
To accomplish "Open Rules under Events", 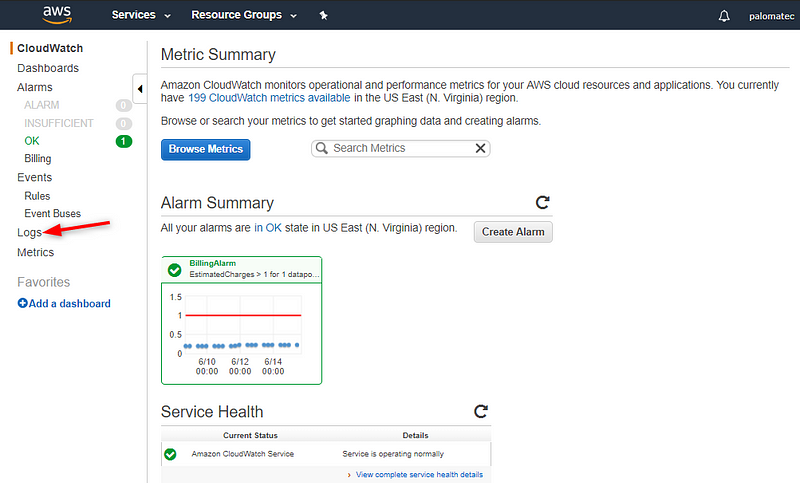I will [x=37, y=196].
